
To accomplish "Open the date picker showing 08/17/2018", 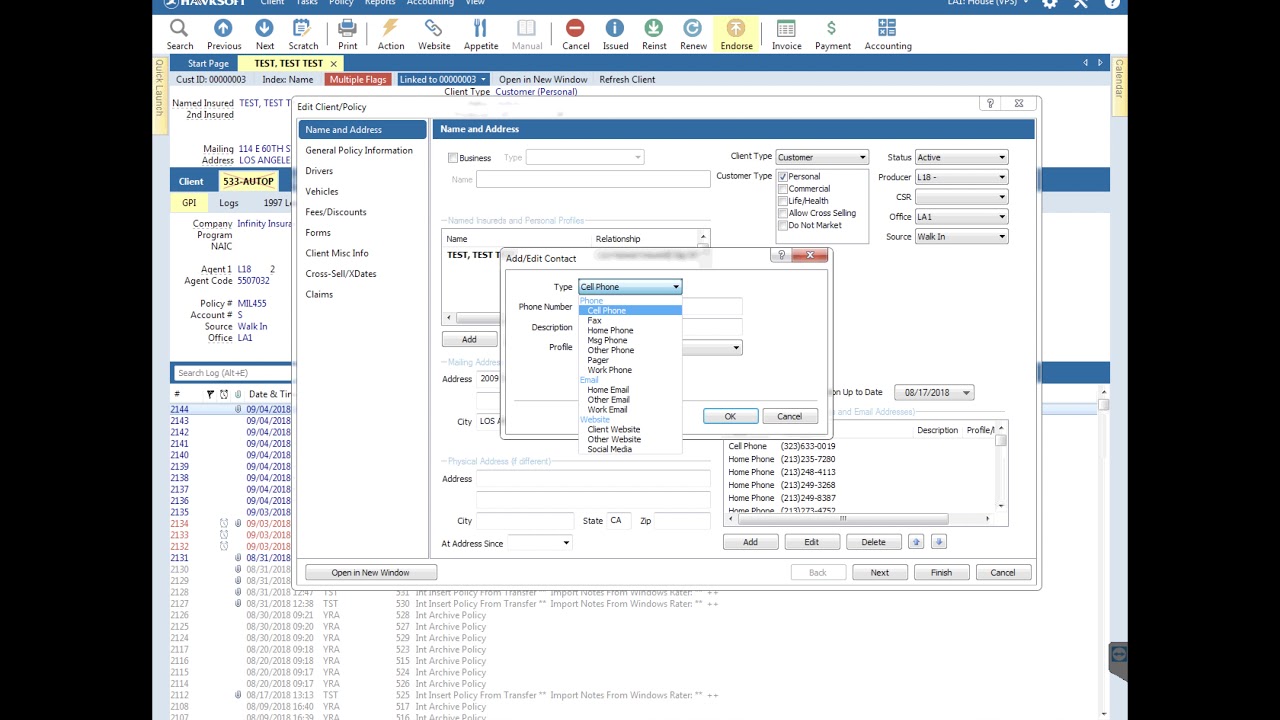I will [966, 393].
